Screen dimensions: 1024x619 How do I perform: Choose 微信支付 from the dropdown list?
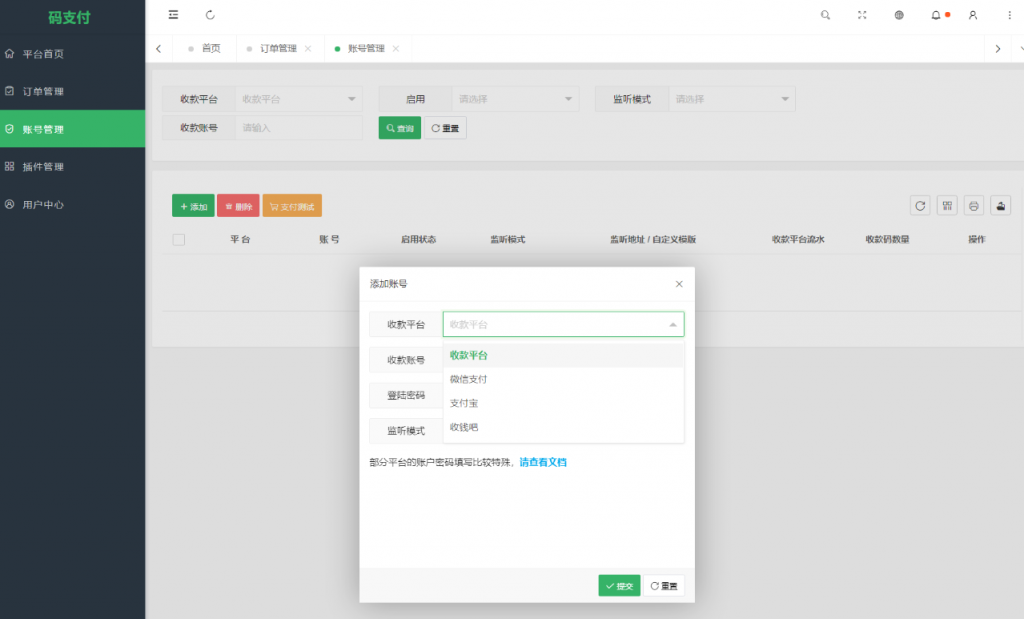point(469,379)
